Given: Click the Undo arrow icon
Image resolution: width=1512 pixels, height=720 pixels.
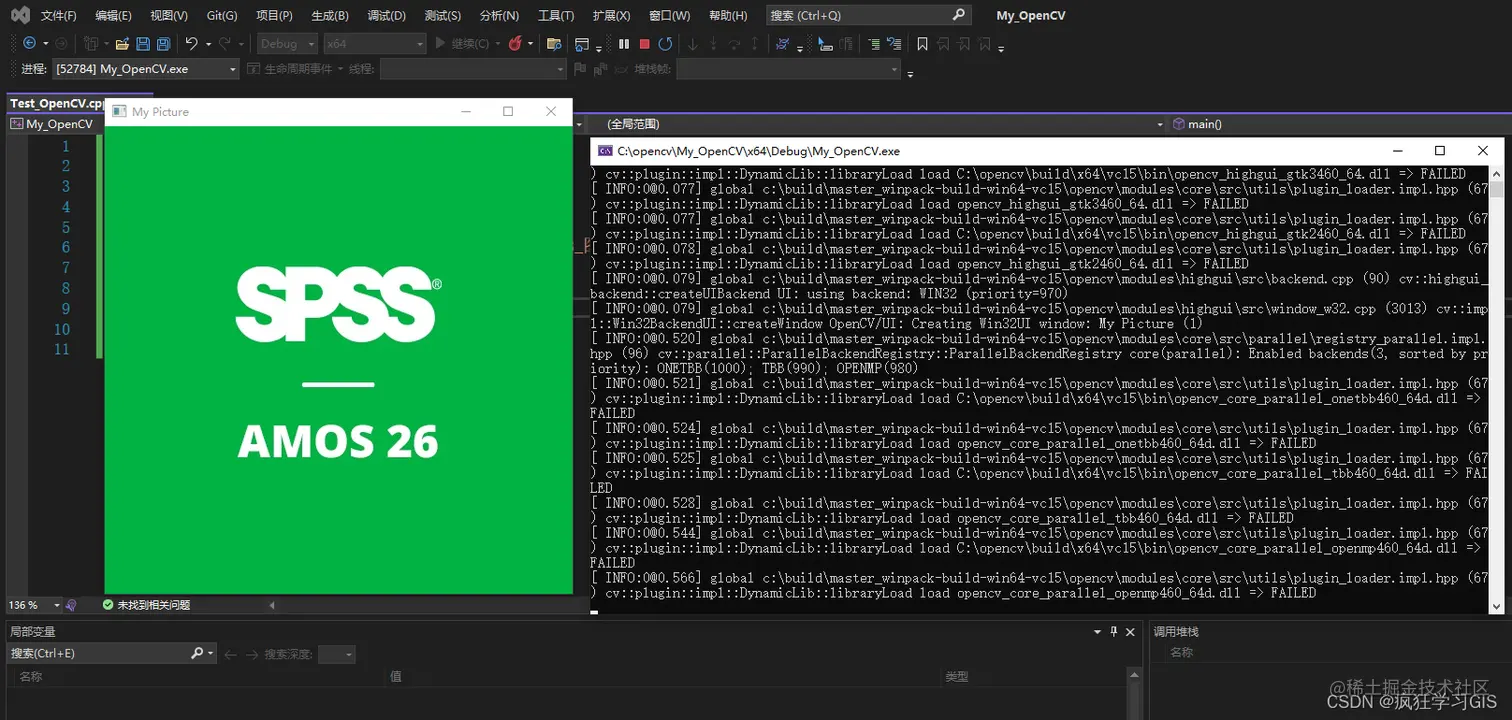Looking at the screenshot, I should tap(192, 44).
